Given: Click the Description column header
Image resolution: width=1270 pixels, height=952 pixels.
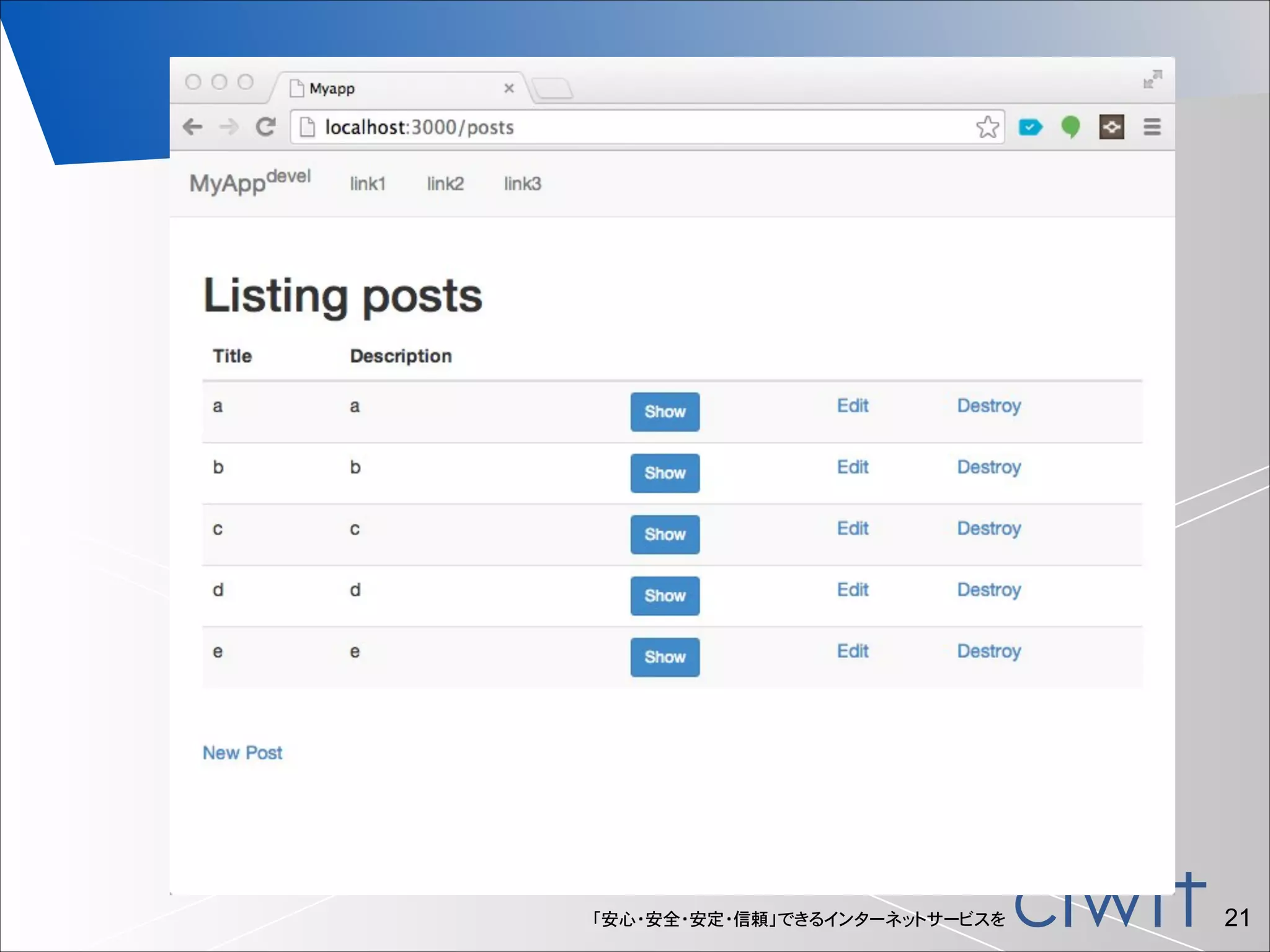Looking at the screenshot, I should (401, 356).
